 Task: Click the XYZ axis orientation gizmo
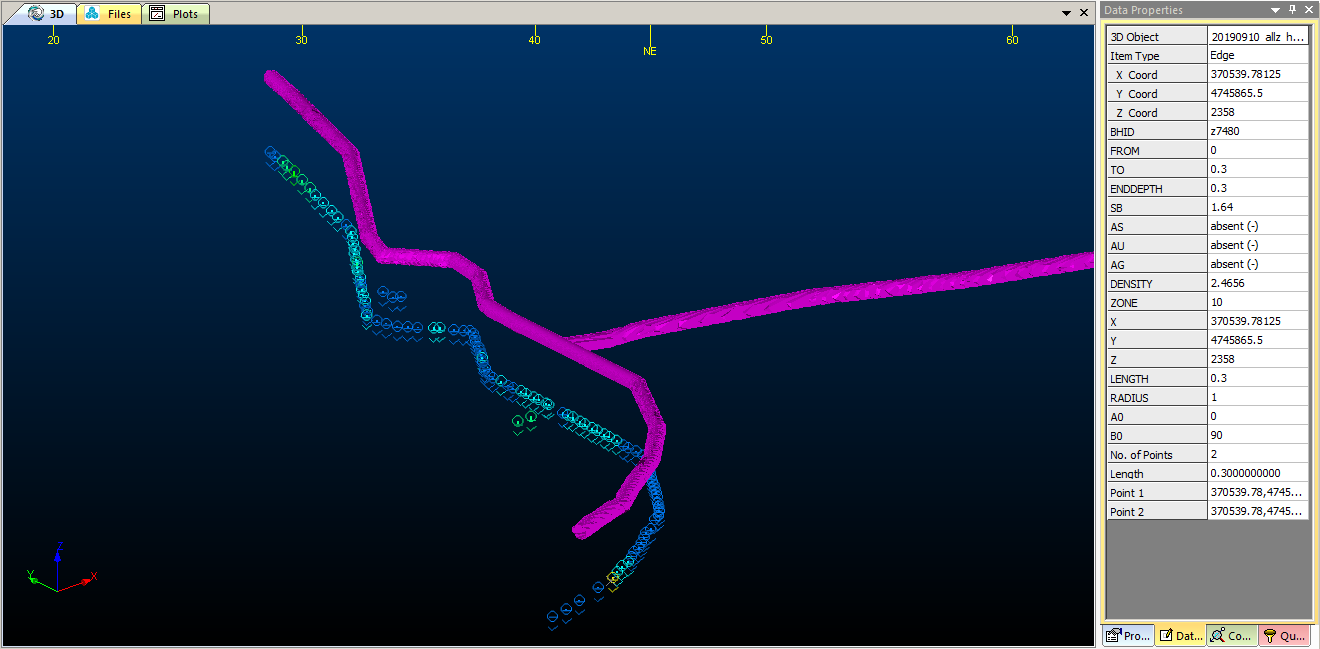coord(58,570)
